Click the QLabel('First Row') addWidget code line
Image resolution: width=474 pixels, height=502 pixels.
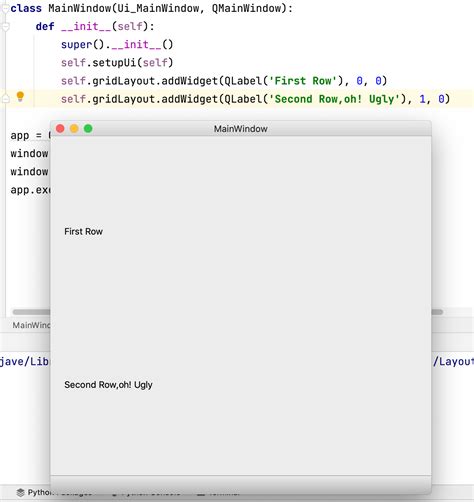[x=224, y=81]
